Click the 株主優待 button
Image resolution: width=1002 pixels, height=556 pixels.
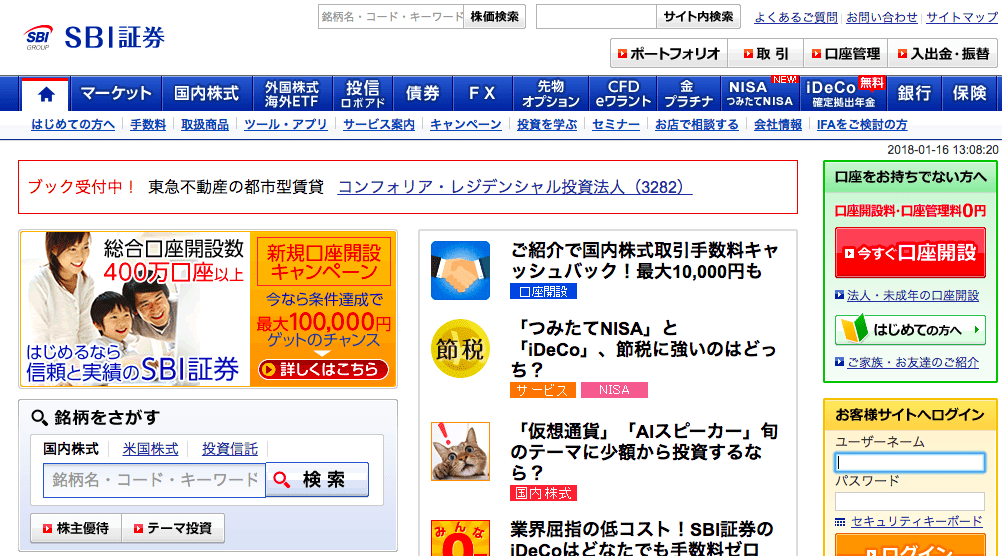pyautogui.click(x=76, y=529)
